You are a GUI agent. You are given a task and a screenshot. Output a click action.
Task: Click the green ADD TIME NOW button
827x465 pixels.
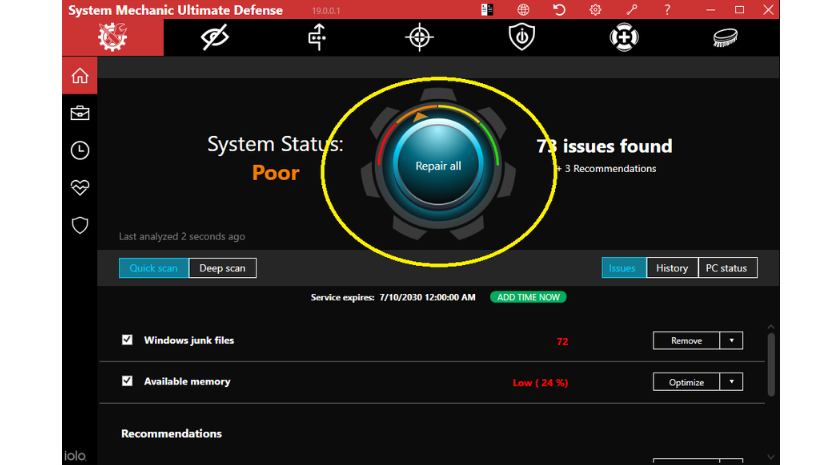pos(527,297)
